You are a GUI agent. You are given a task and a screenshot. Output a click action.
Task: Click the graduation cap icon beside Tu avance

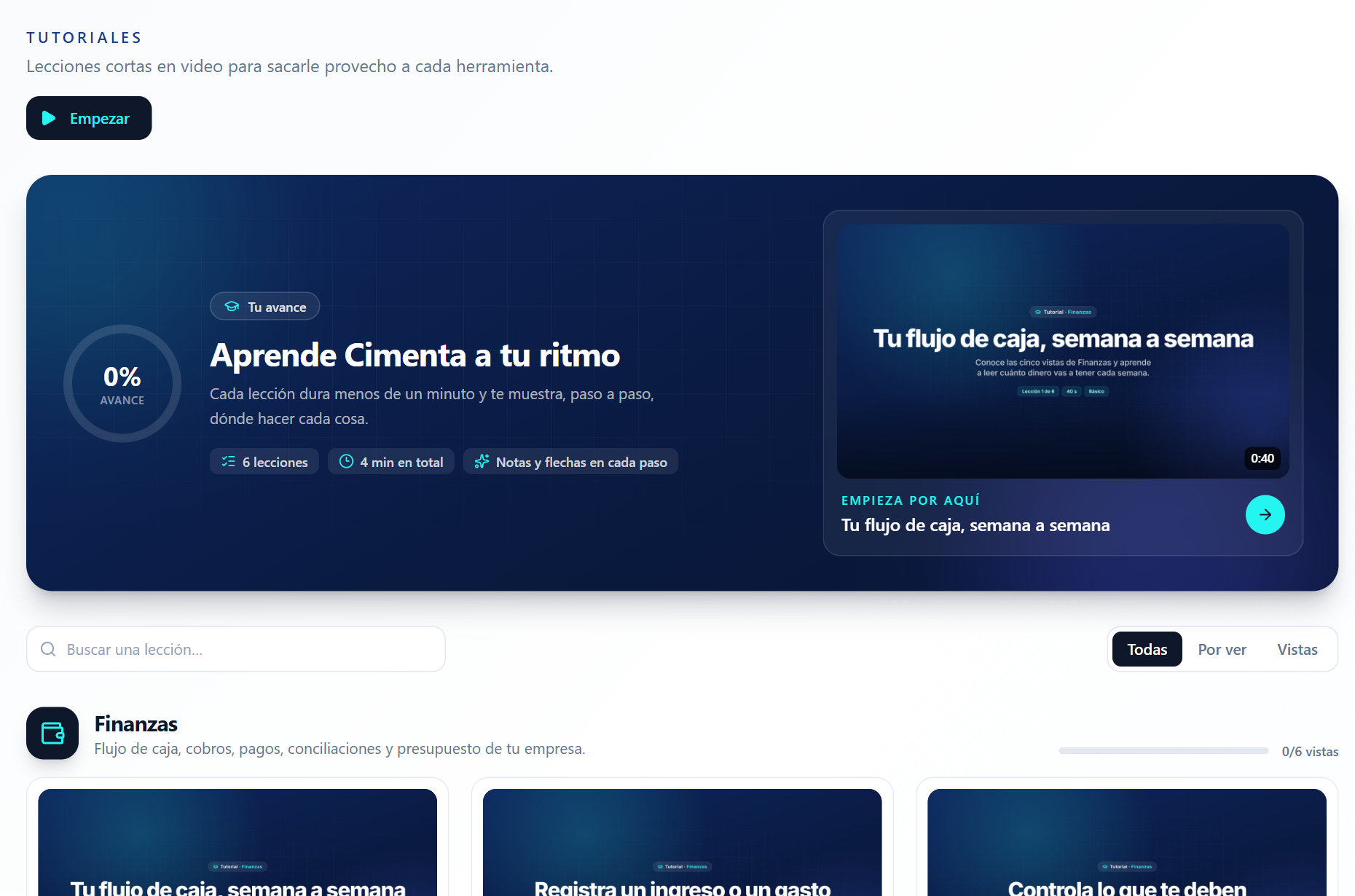click(232, 307)
